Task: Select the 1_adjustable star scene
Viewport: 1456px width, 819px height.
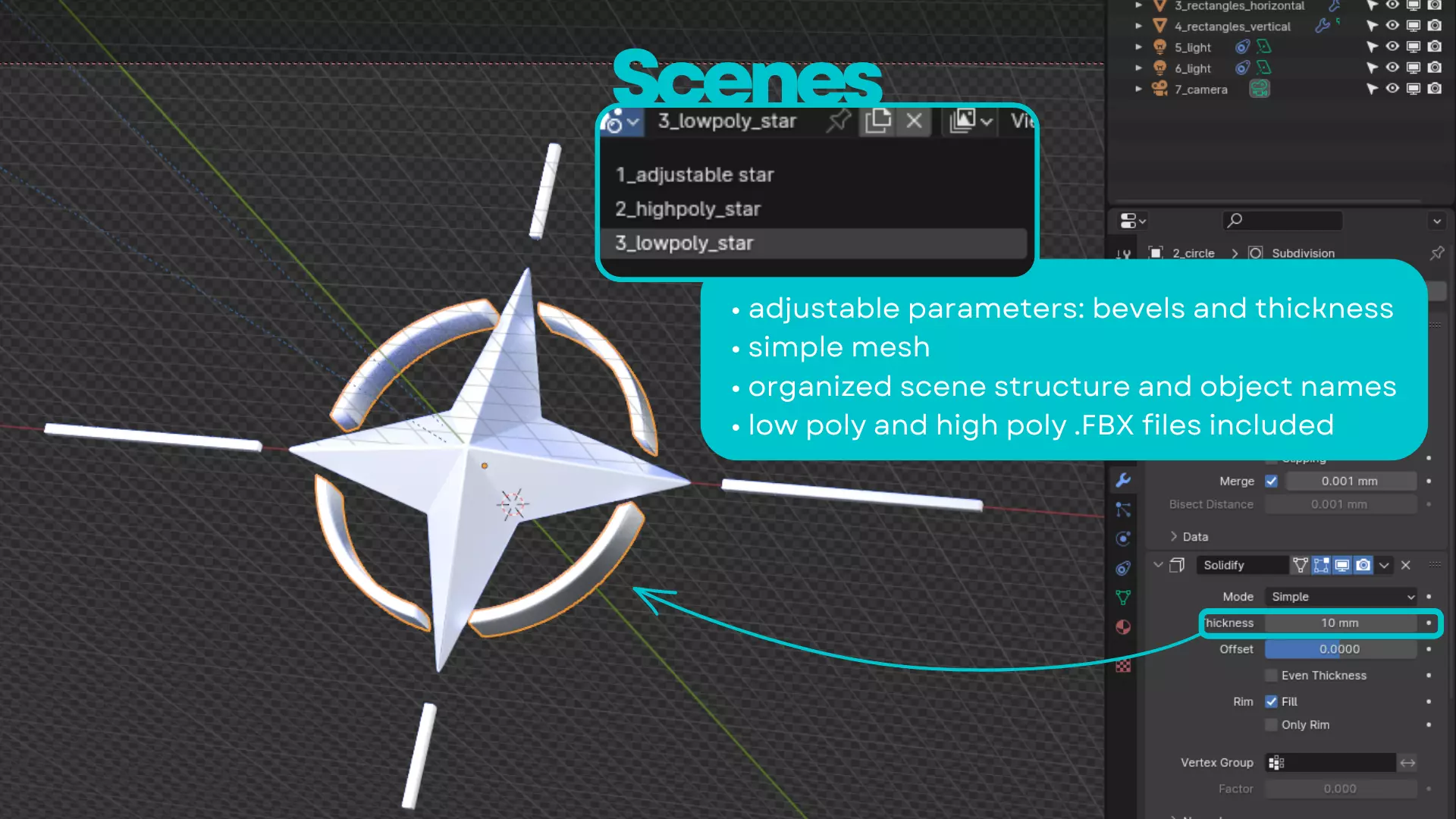Action: click(x=695, y=175)
